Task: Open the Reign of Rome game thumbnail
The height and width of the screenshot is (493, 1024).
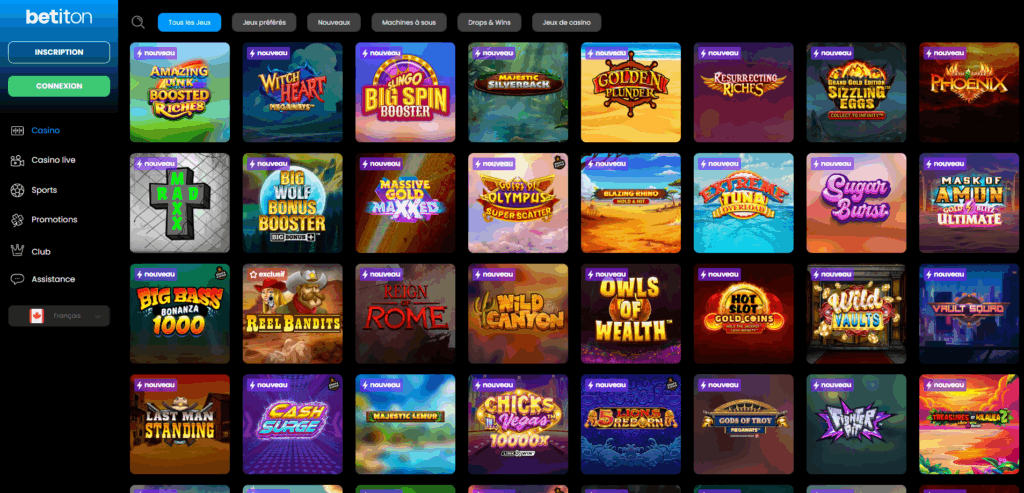Action: click(405, 313)
